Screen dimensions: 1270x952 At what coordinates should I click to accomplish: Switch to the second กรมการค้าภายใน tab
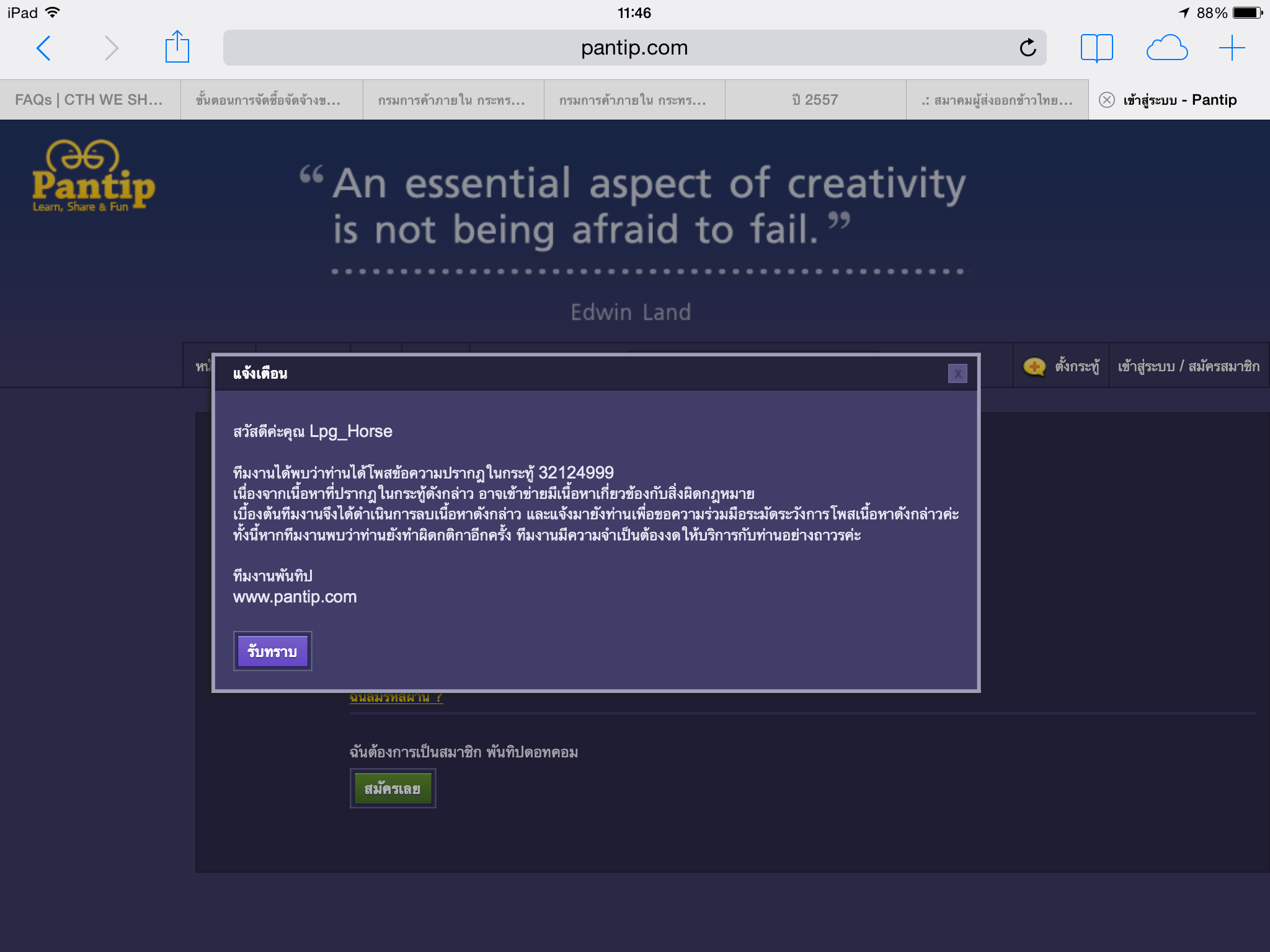pos(634,100)
